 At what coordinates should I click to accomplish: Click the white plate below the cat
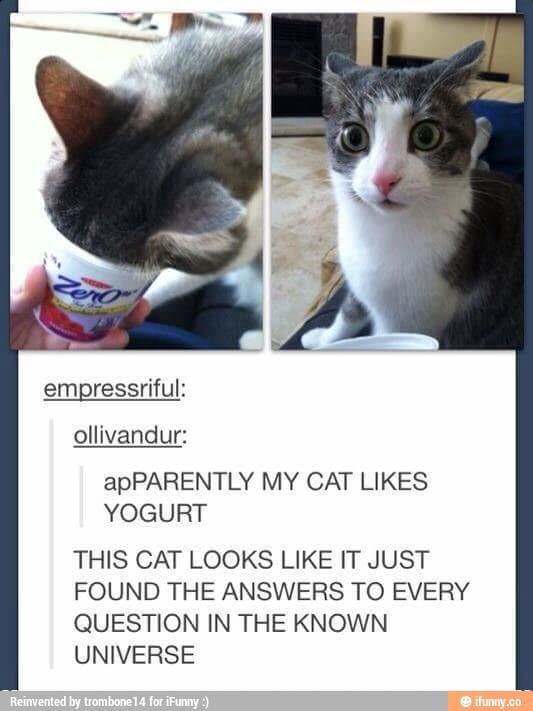tap(379, 341)
